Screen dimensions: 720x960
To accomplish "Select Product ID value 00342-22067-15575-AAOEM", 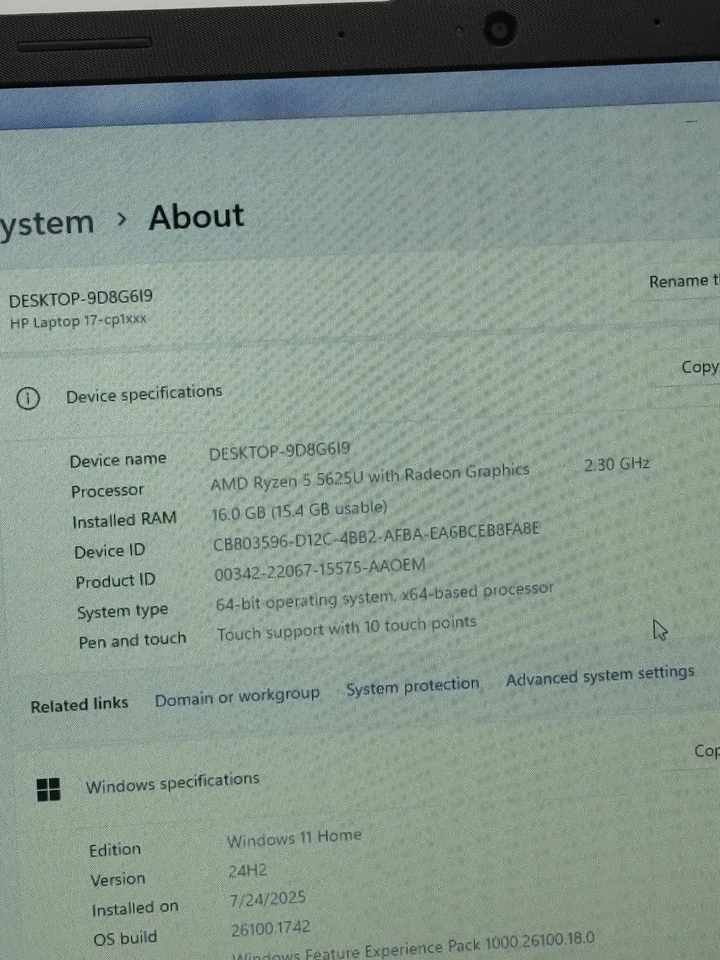I will (x=320, y=570).
